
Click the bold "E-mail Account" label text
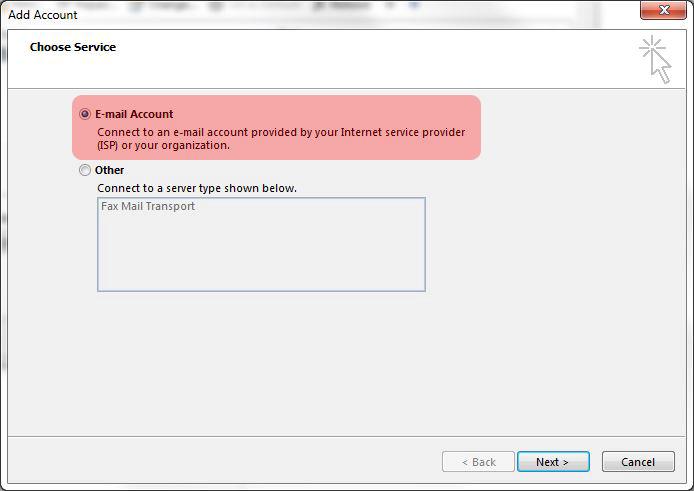click(134, 114)
